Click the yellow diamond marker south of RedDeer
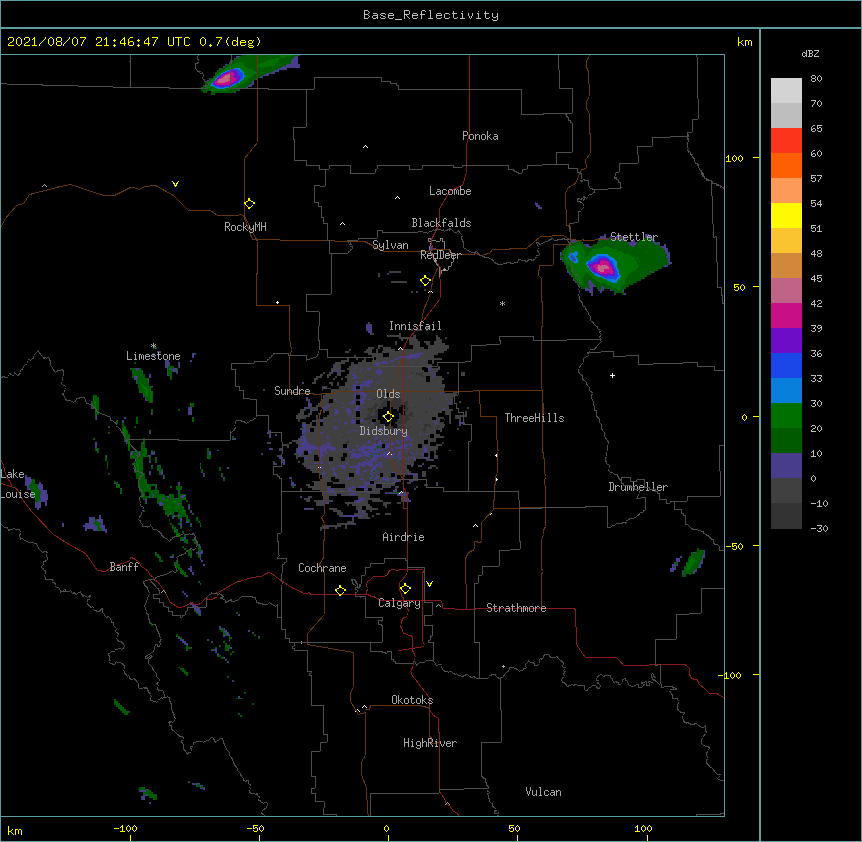This screenshot has height=842, width=862. (x=426, y=281)
